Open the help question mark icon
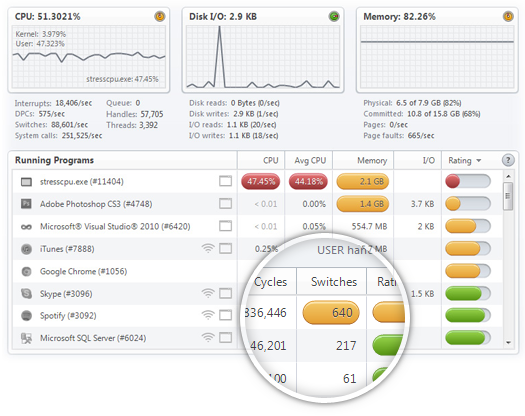The image size is (525, 416). pyautogui.click(x=508, y=160)
